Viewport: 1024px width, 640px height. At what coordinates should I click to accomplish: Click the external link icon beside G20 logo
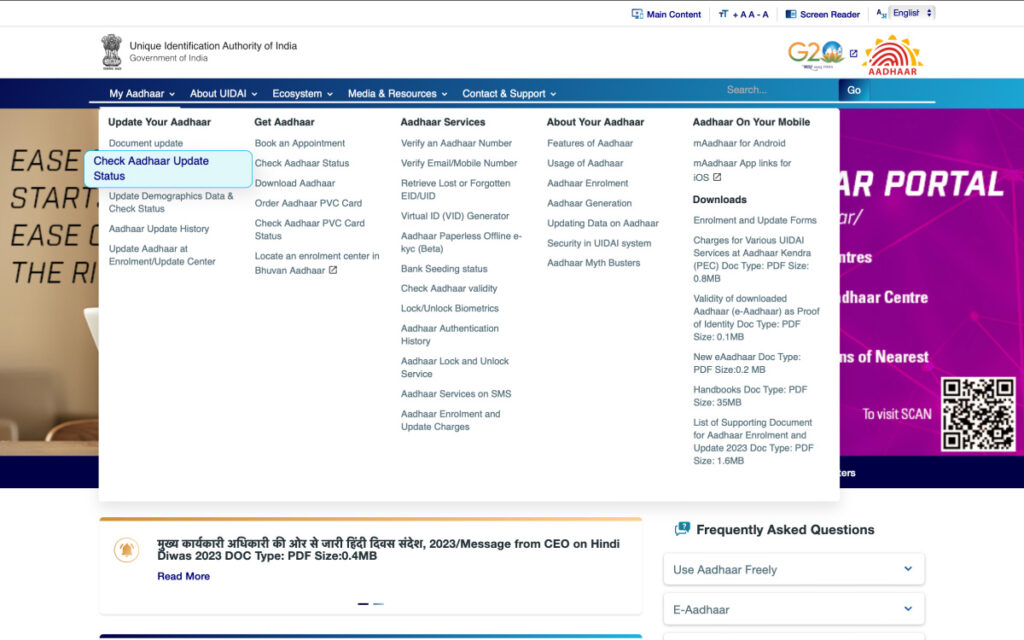[x=853, y=54]
